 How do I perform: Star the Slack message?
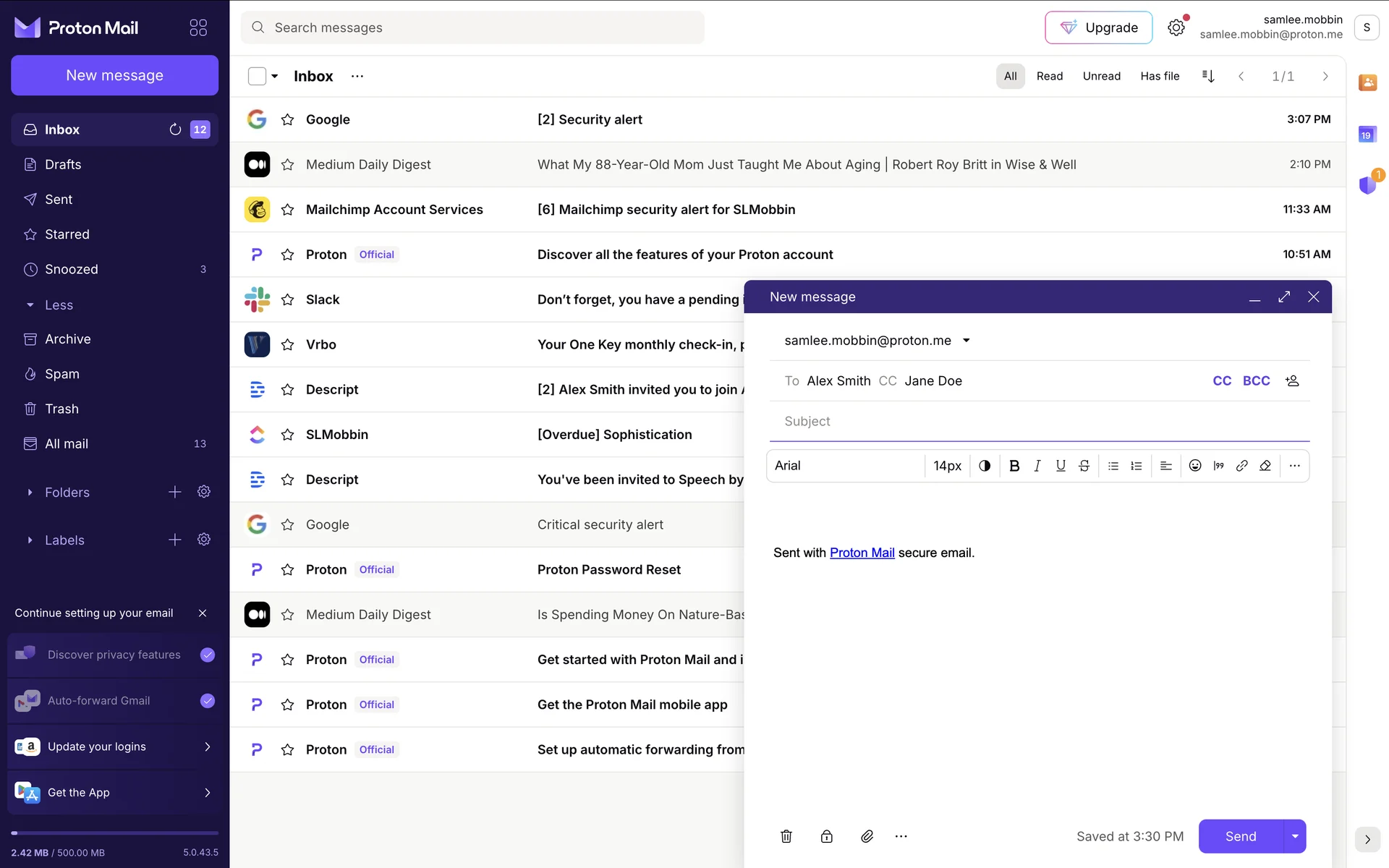287,299
